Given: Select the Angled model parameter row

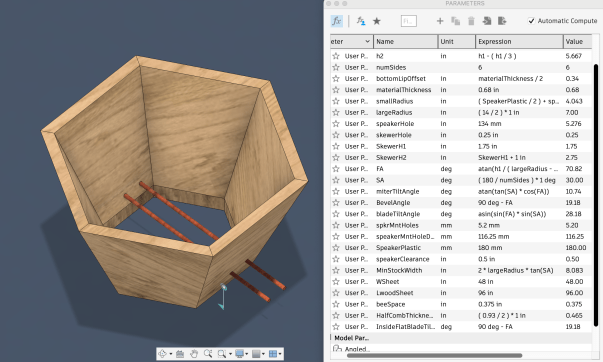Looking at the screenshot, I should coord(351,349).
